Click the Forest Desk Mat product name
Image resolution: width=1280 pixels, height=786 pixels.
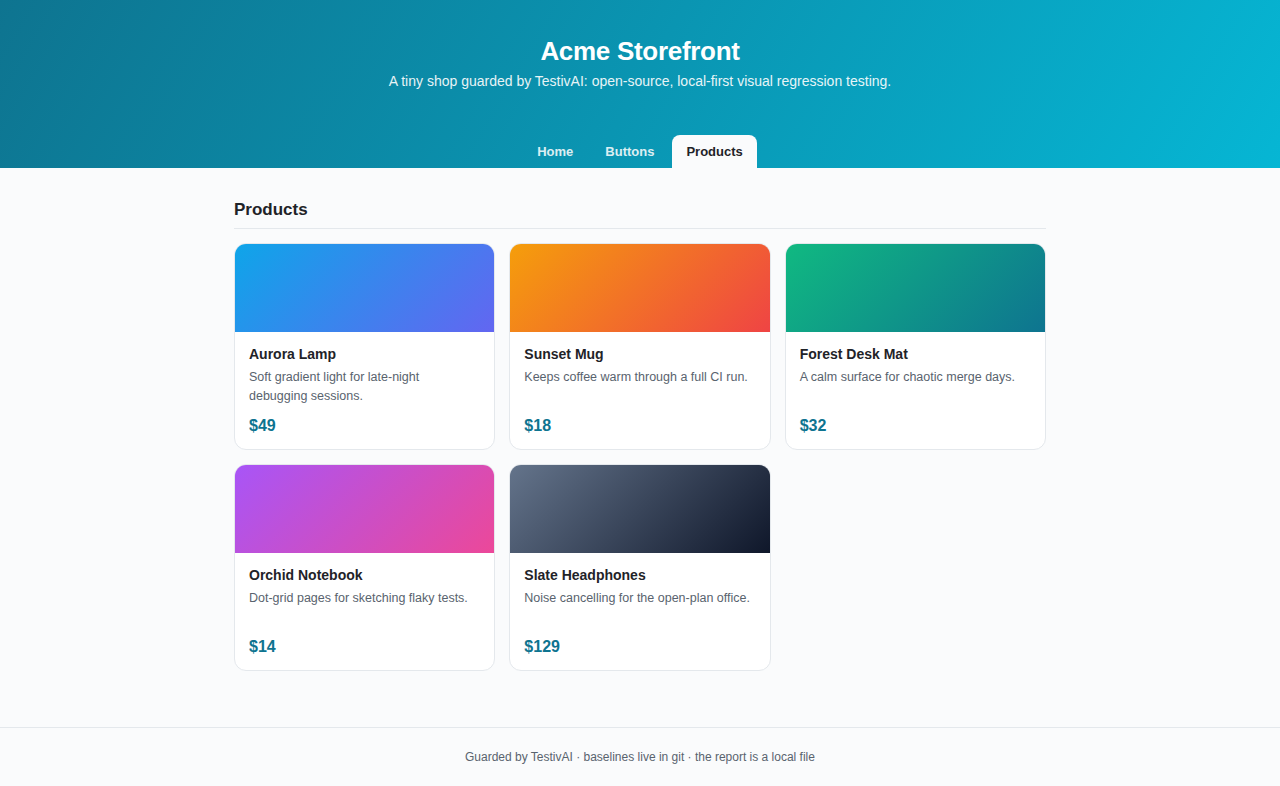(854, 354)
